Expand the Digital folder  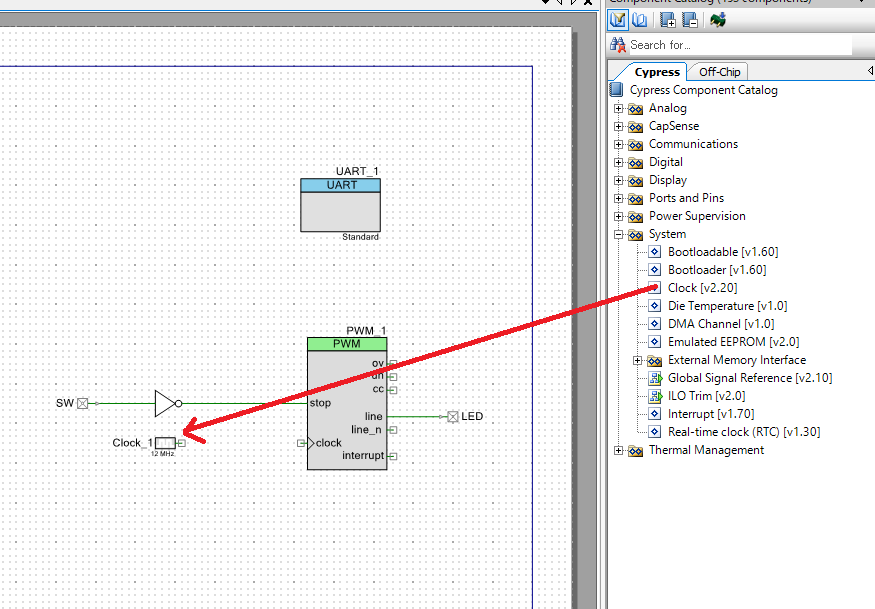coord(618,162)
